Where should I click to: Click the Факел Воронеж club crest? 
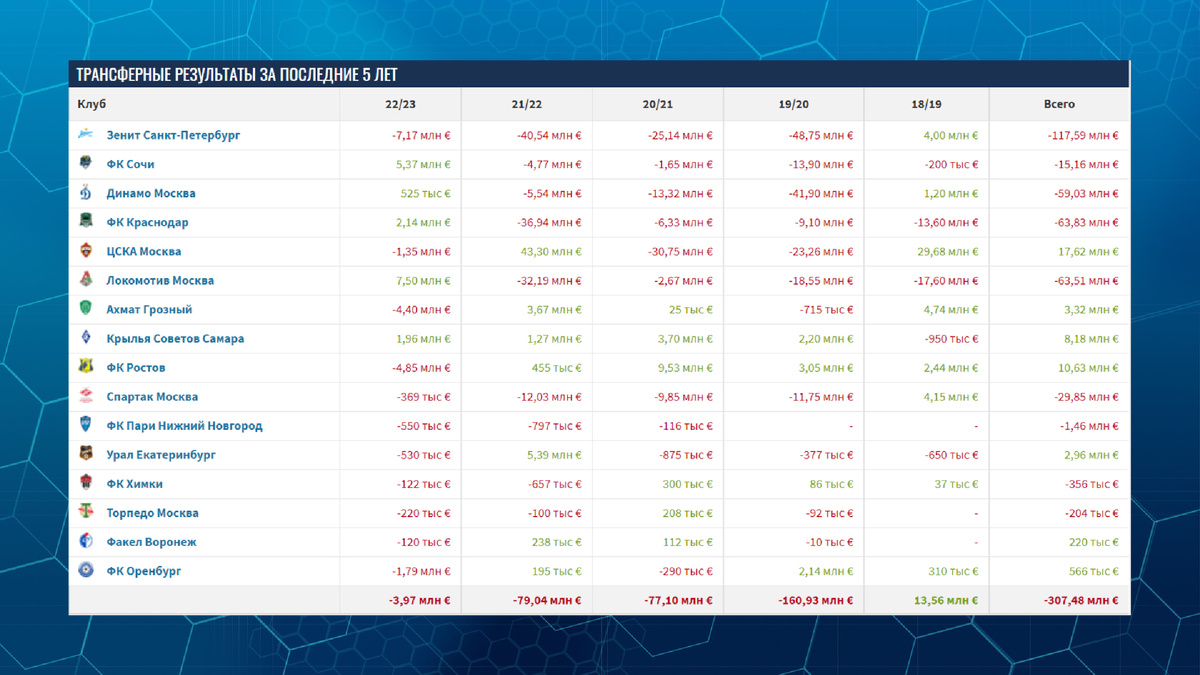(86, 541)
